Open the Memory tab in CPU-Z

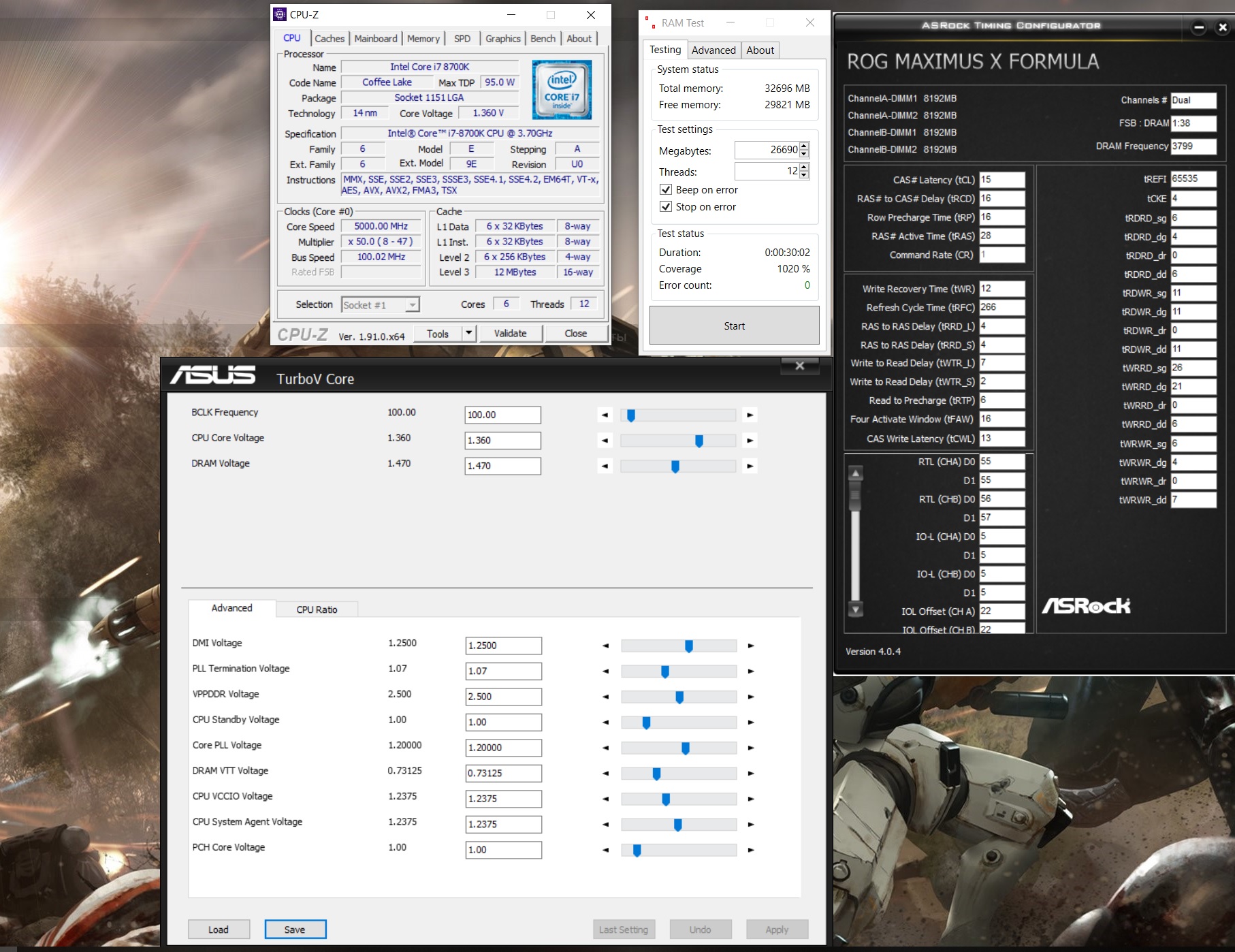[x=423, y=39]
